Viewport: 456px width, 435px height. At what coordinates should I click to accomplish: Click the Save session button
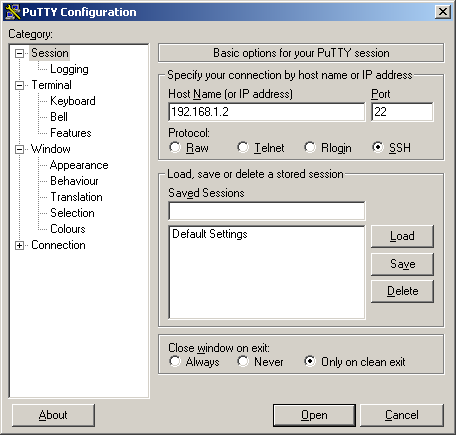[x=402, y=264]
